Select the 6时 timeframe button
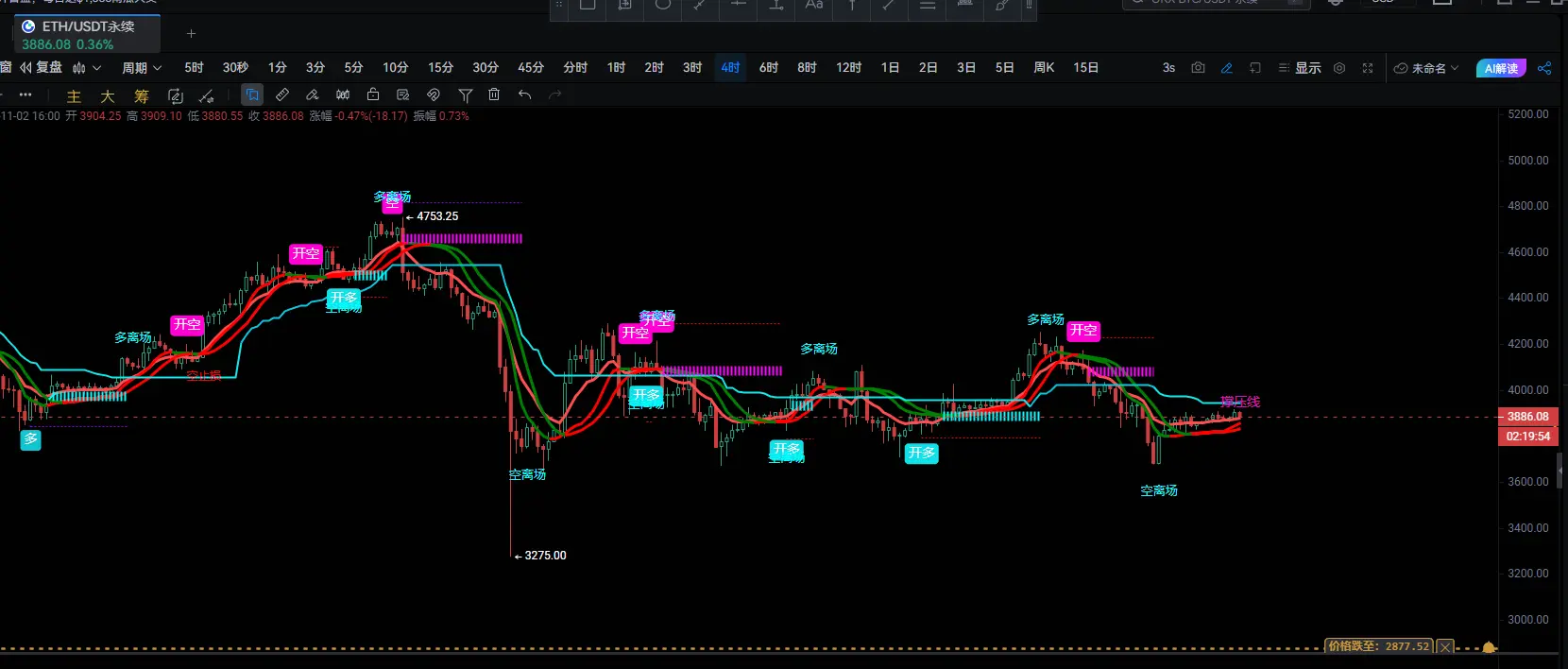The height and width of the screenshot is (669, 1568). pos(769,68)
